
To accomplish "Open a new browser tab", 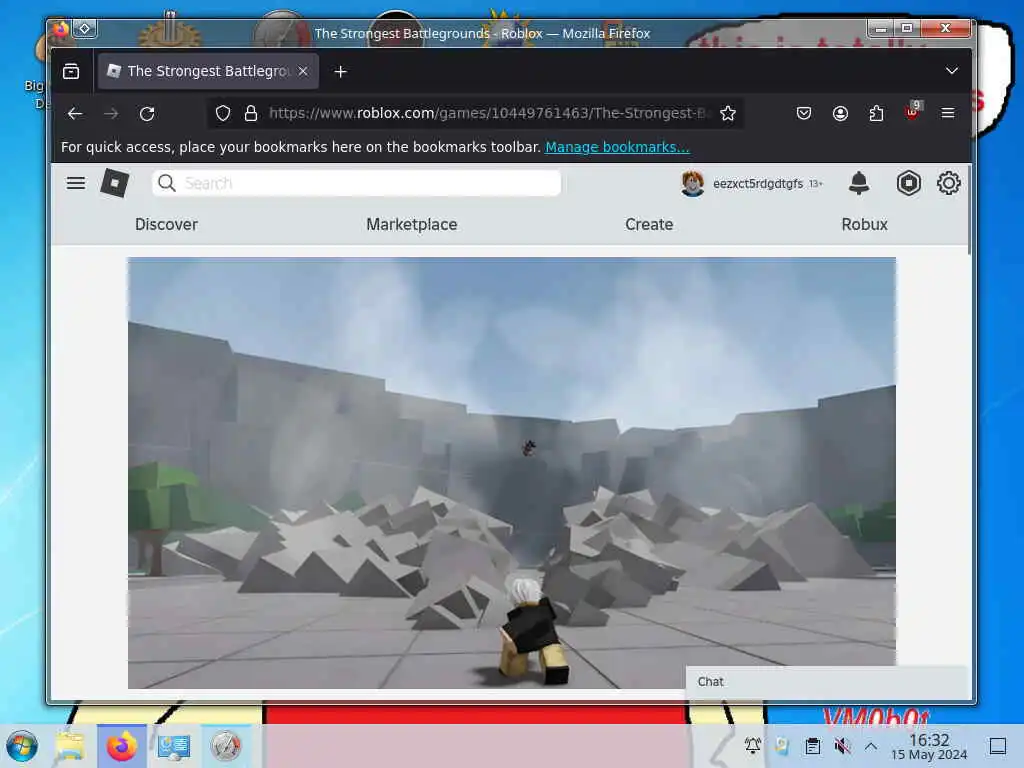I will point(340,71).
